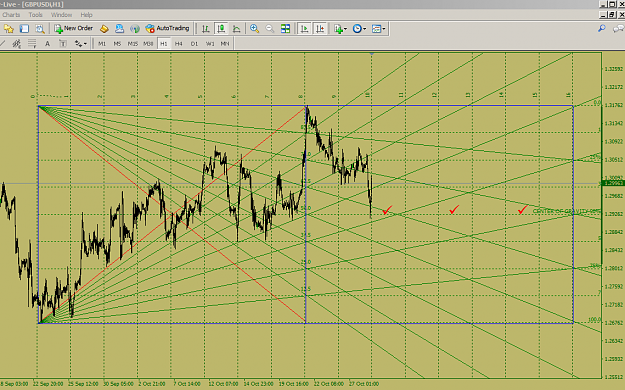The height and width of the screenshot is (390, 625).
Task: Select the H1 timeframe button
Action: click(x=164, y=43)
